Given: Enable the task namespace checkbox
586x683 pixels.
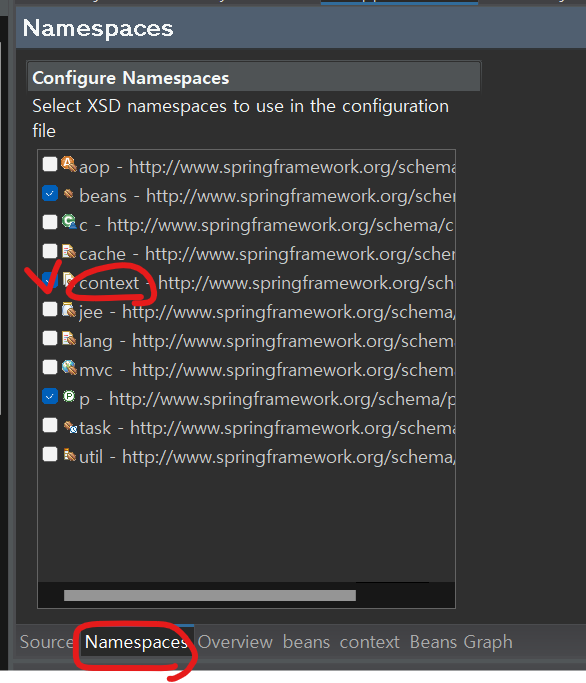Looking at the screenshot, I should [50, 425].
